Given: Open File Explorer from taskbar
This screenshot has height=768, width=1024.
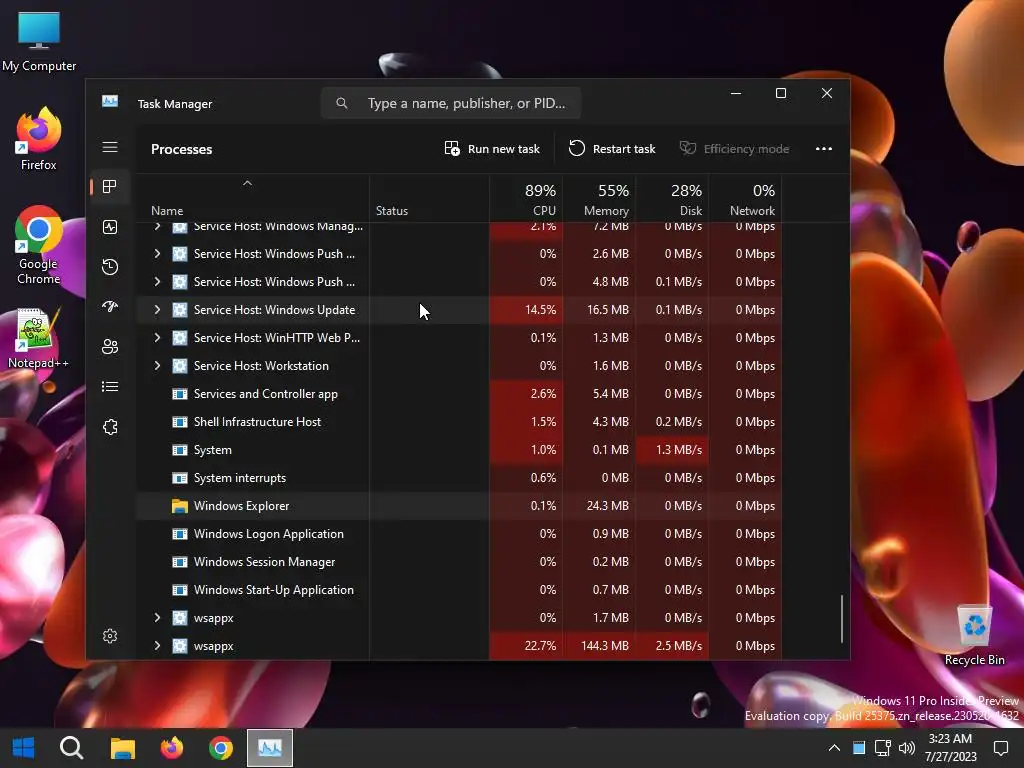Looking at the screenshot, I should pos(122,748).
